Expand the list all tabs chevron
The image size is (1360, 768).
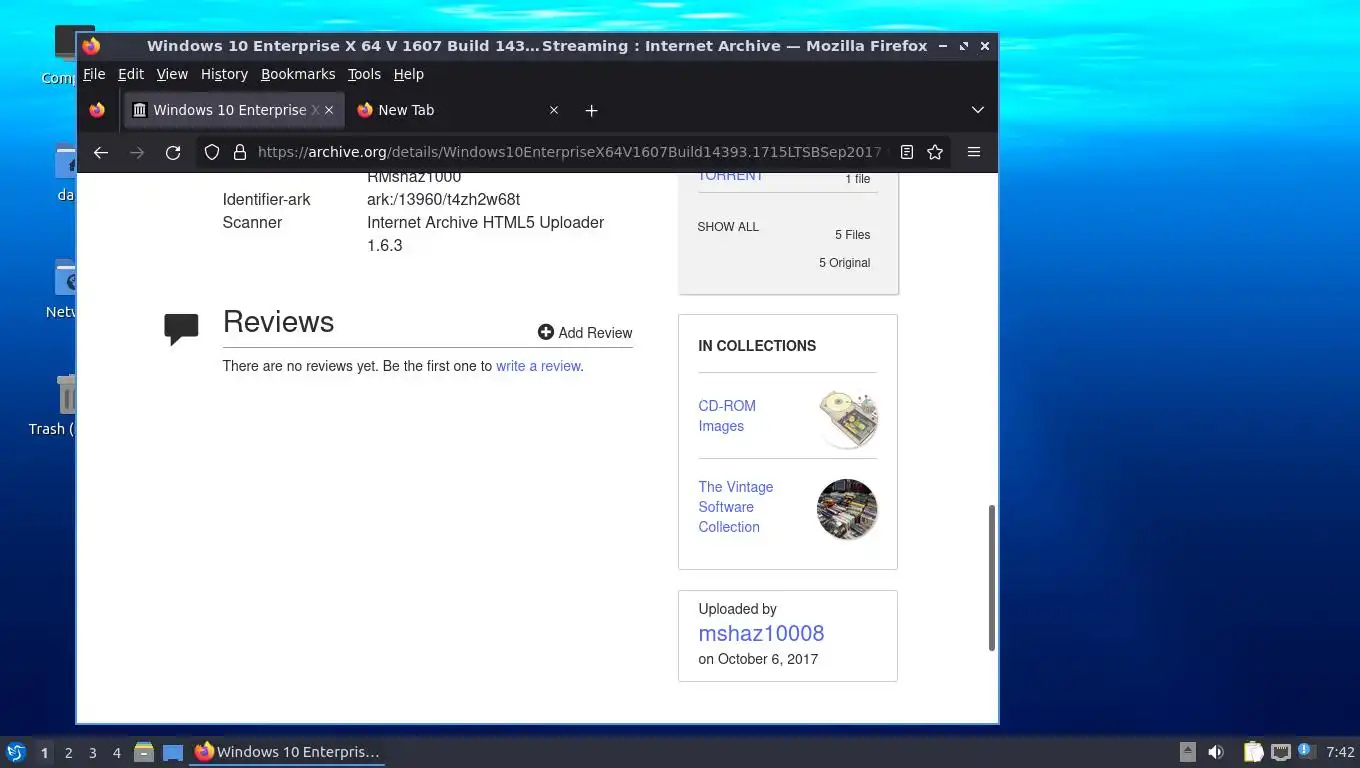[977, 110]
